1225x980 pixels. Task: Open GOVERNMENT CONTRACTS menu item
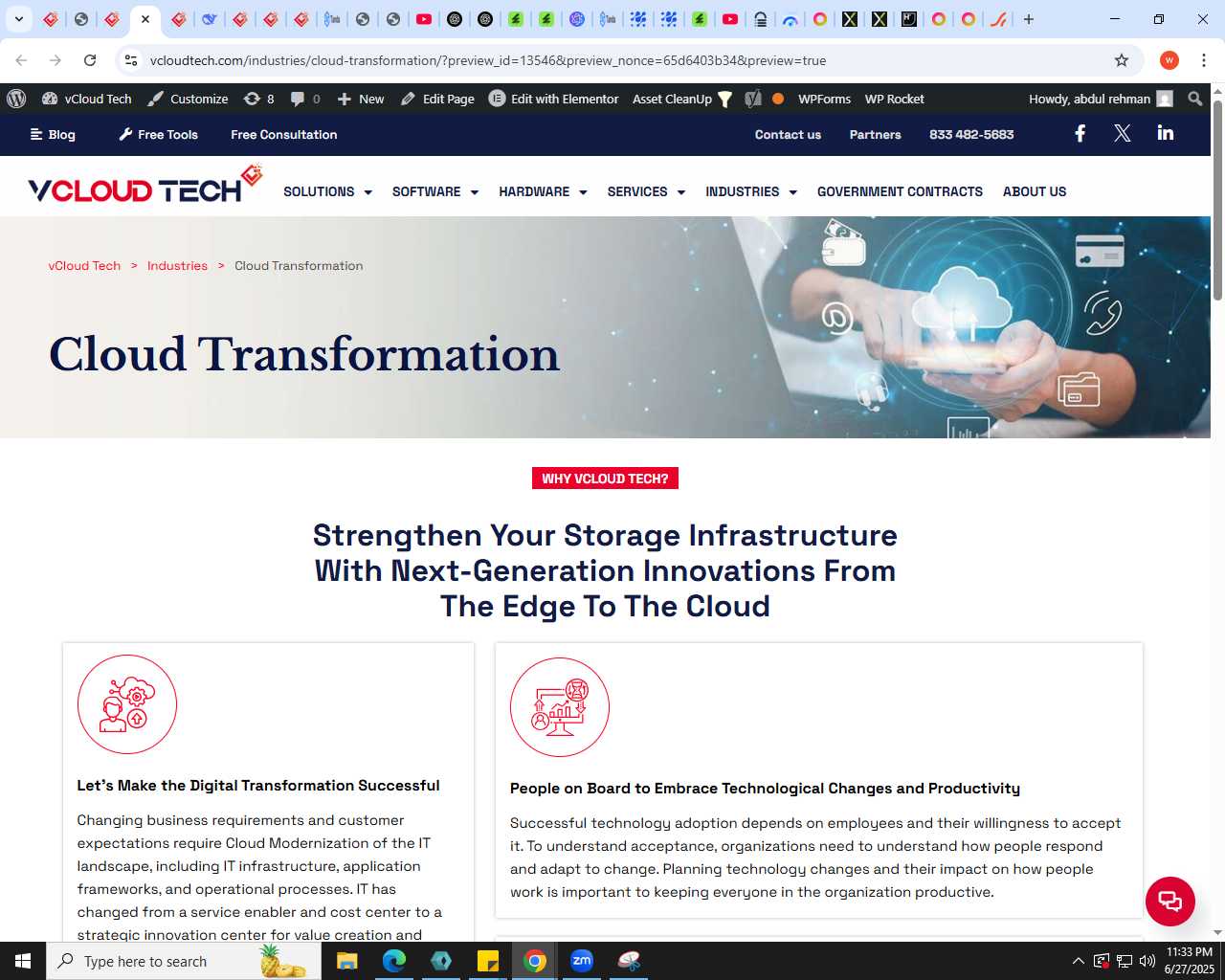pos(900,191)
